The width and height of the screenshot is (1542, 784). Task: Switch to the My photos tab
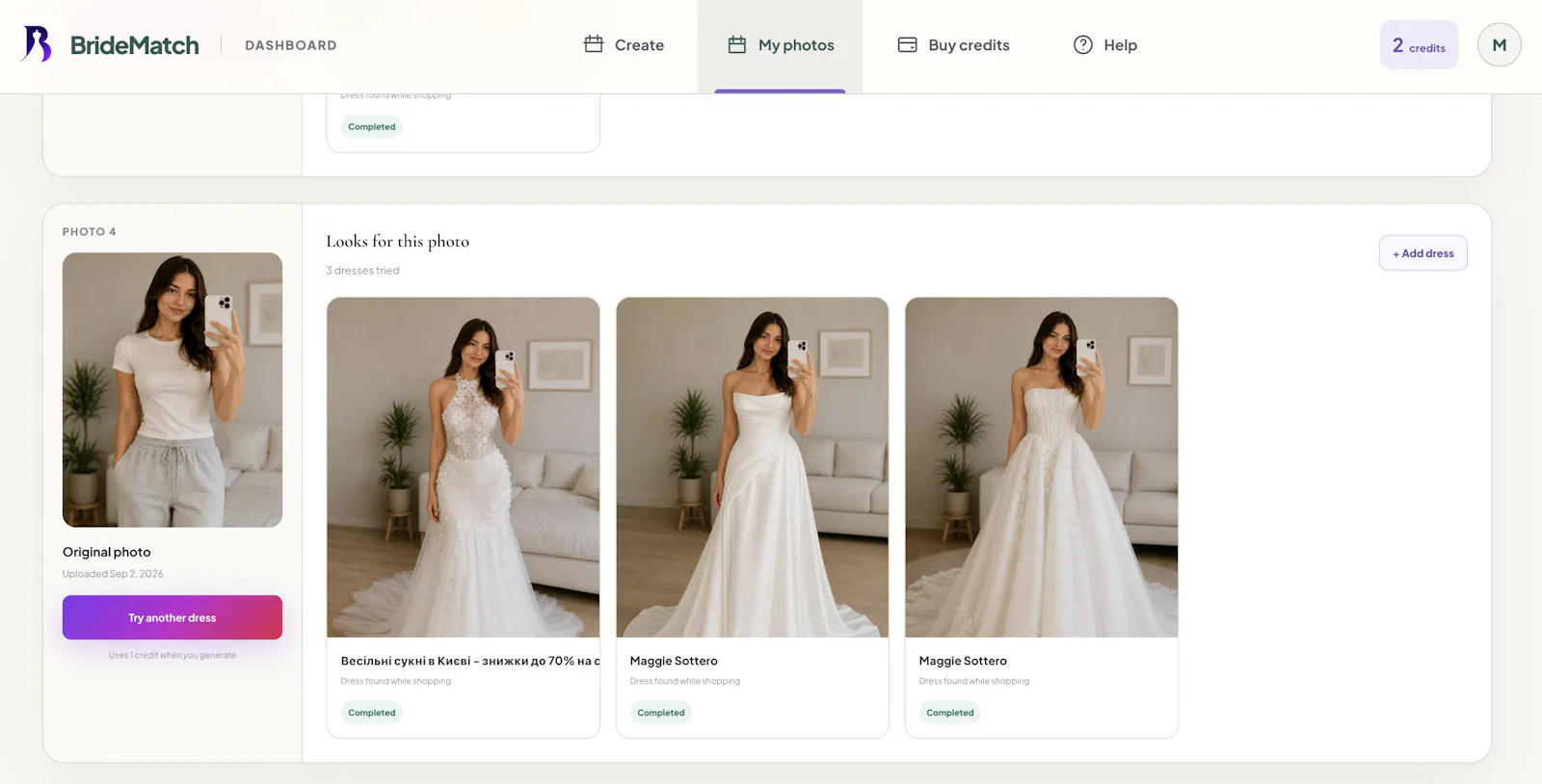click(781, 45)
